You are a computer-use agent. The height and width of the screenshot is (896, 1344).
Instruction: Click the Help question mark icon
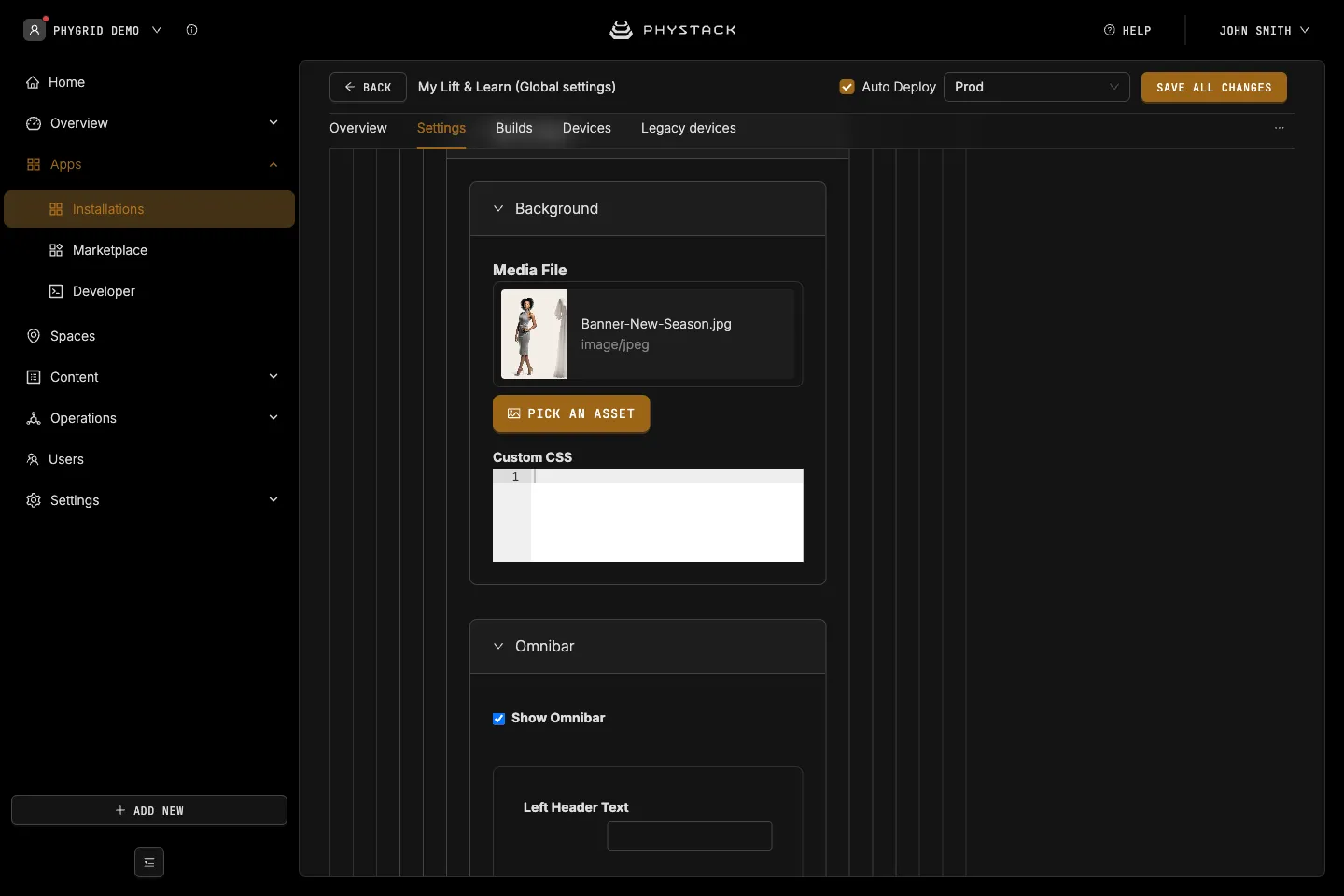click(1110, 30)
